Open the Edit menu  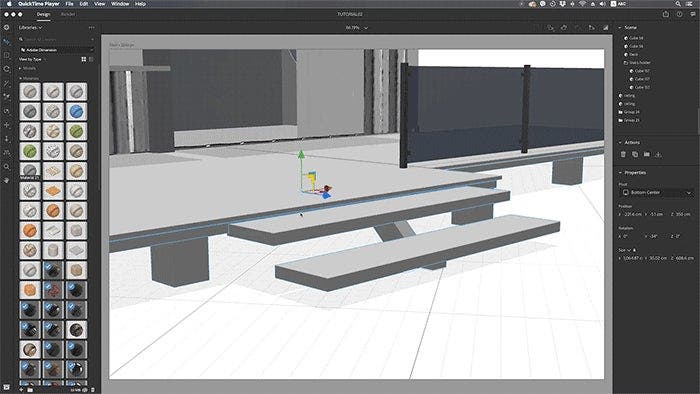point(84,4)
